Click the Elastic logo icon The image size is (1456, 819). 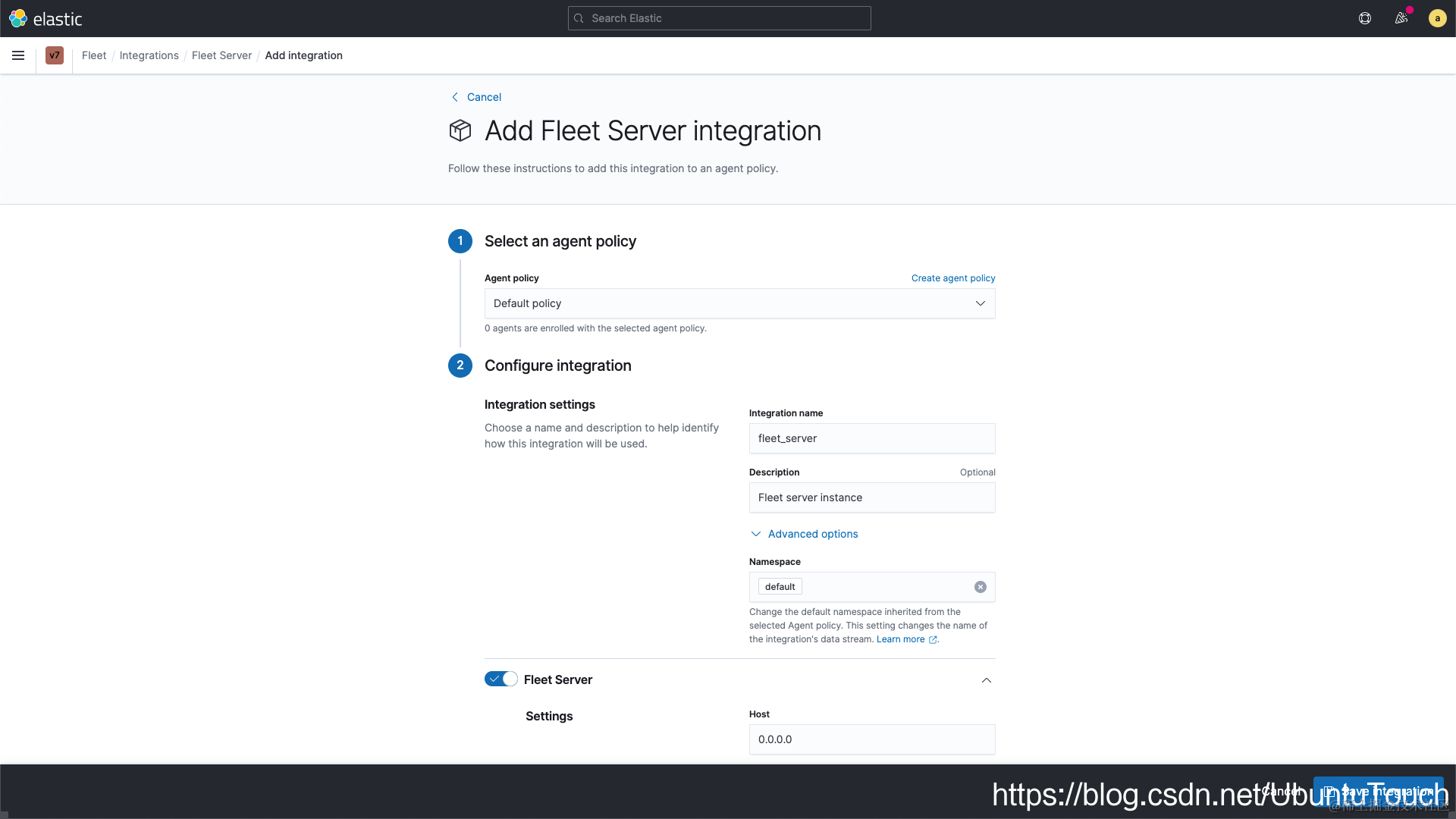point(18,18)
